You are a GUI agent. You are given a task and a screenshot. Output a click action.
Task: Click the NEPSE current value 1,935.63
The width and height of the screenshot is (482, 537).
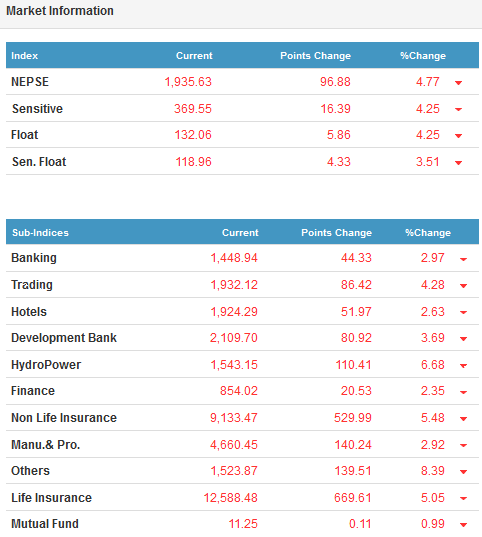[188, 82]
